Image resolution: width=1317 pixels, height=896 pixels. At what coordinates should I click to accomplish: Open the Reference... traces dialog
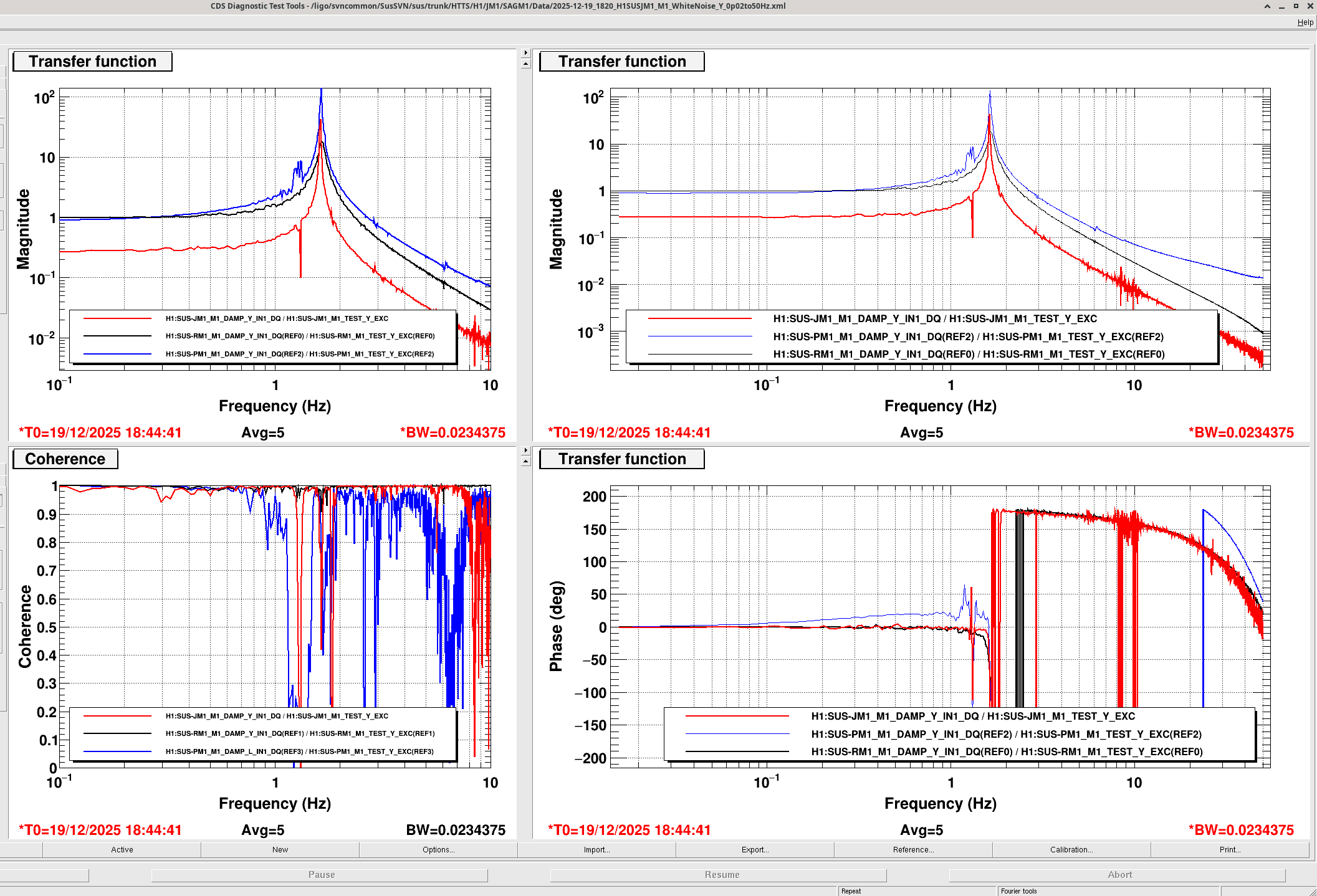(x=913, y=850)
